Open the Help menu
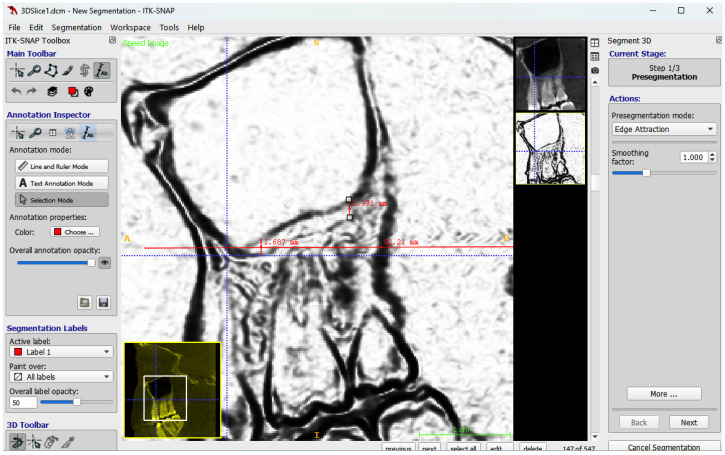Screen dimensions: 725x455 point(196,28)
